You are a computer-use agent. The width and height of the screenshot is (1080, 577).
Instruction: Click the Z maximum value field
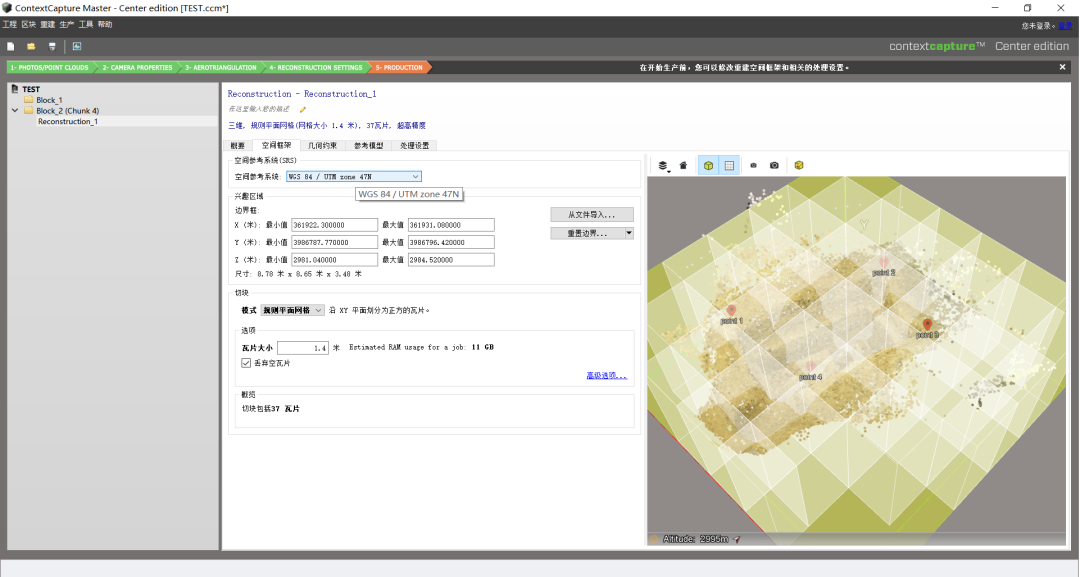pos(451,260)
